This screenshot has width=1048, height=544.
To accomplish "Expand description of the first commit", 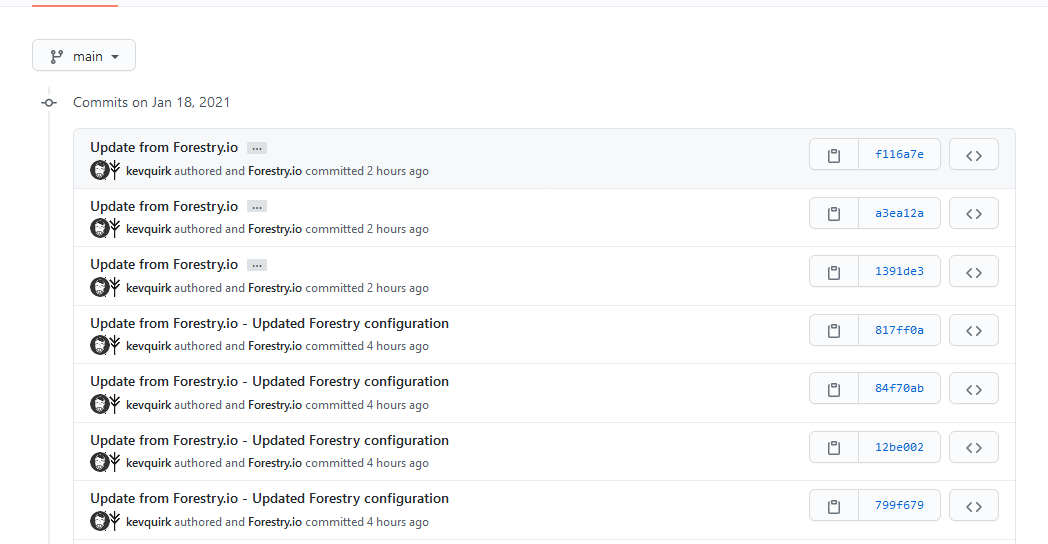I will pos(257,148).
